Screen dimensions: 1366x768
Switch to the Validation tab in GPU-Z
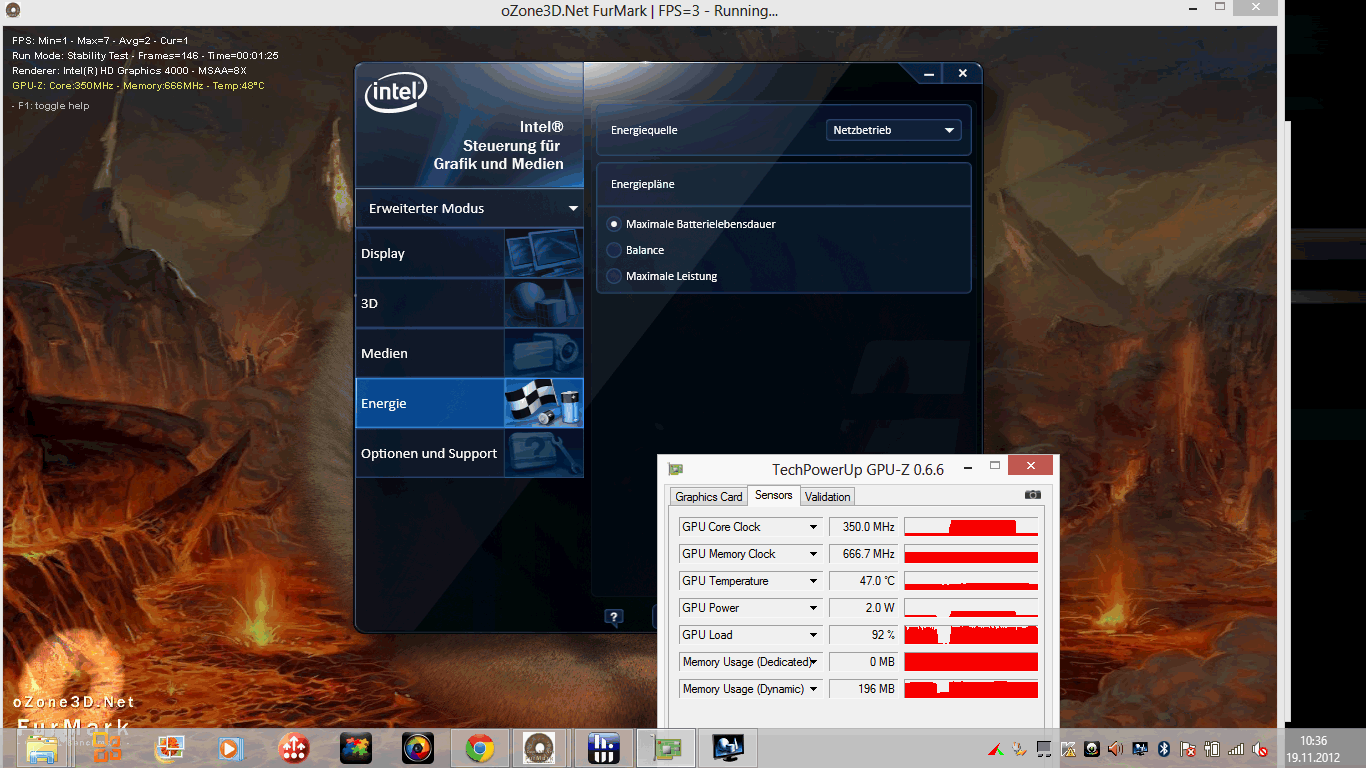coord(828,497)
